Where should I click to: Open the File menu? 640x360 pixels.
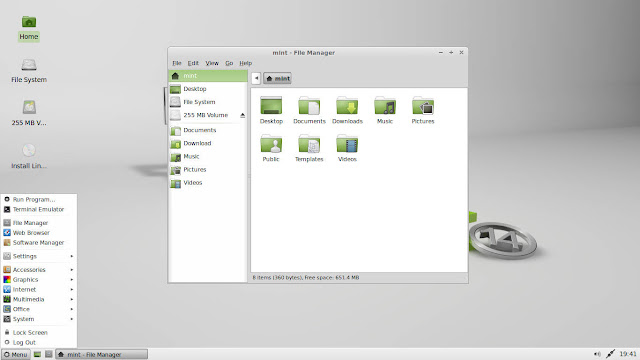tap(177, 63)
